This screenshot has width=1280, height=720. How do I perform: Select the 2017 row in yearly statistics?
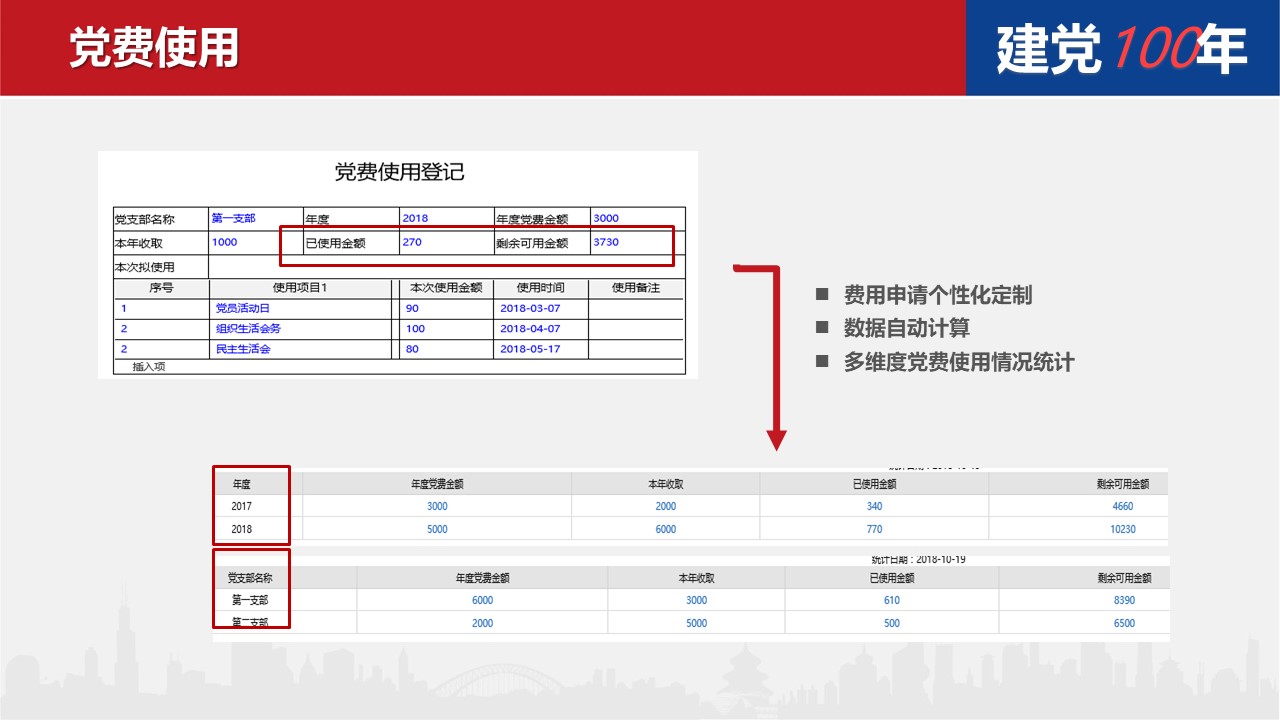242,506
